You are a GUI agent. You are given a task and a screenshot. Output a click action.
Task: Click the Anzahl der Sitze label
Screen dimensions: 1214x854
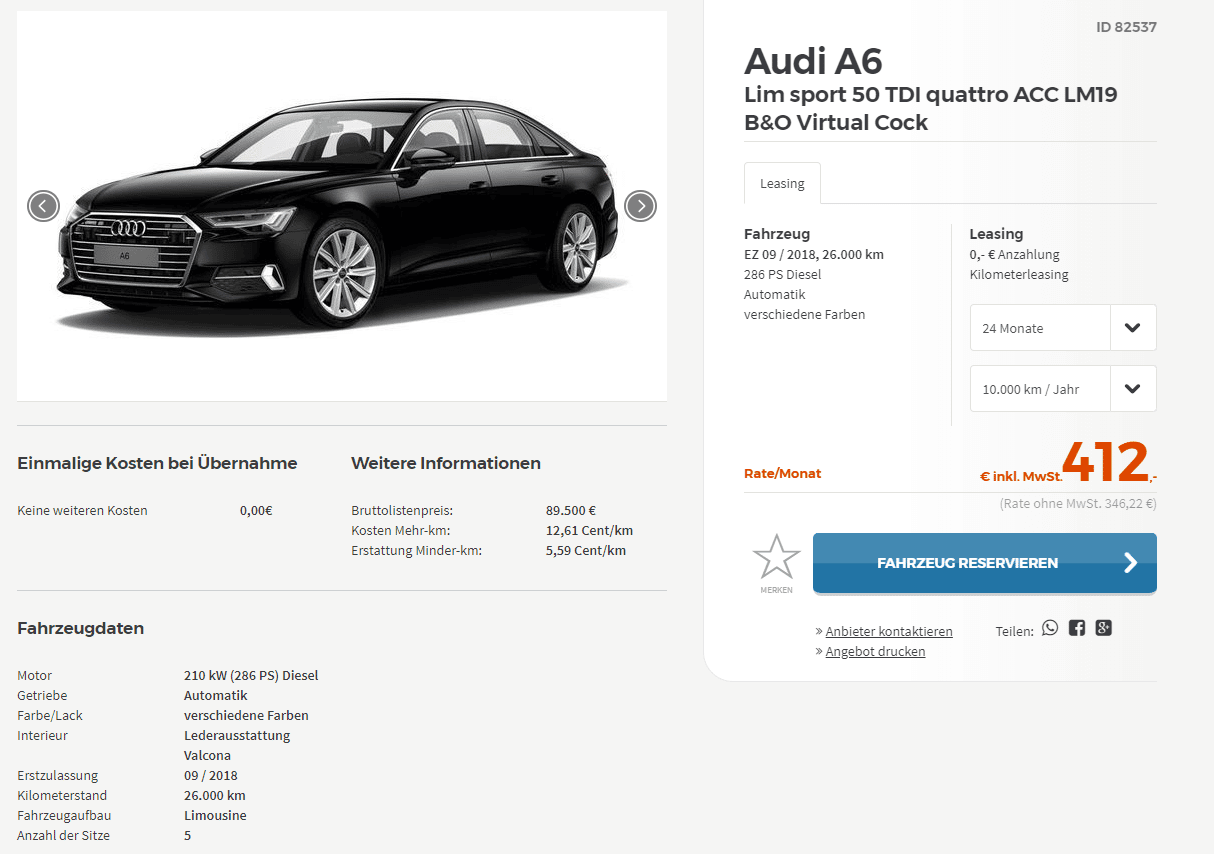pos(64,835)
